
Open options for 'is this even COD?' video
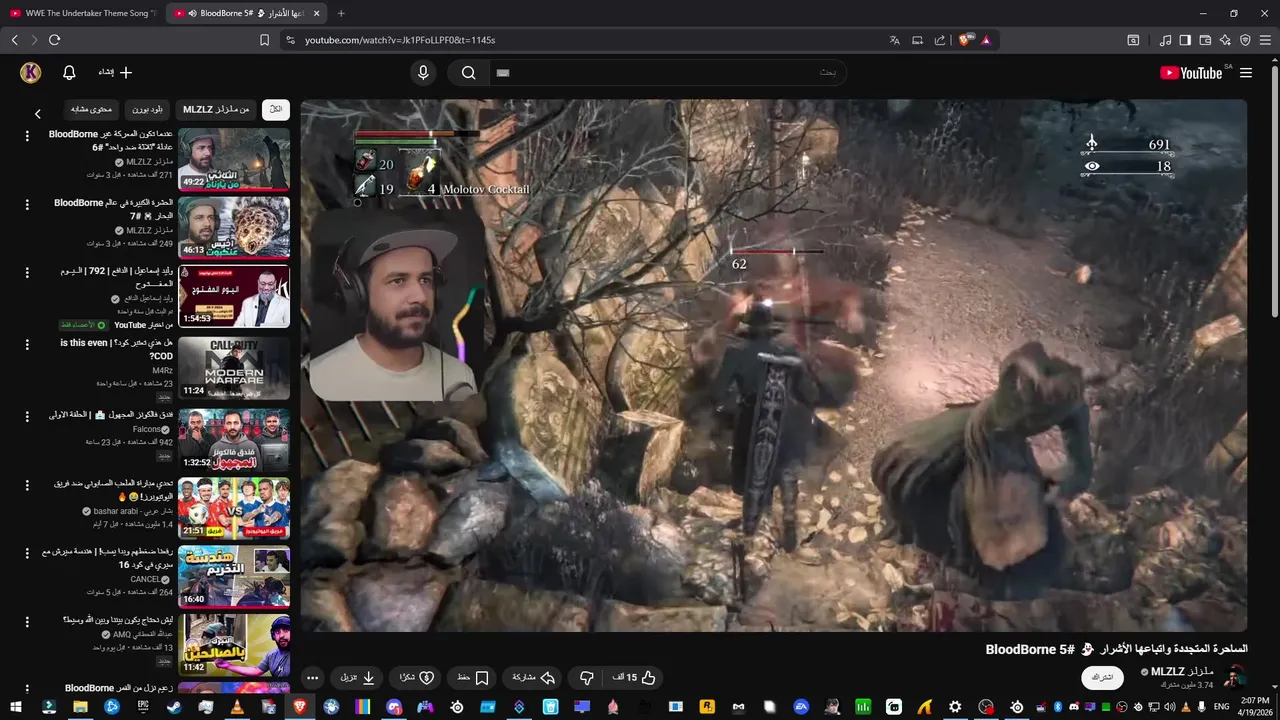pos(27,344)
